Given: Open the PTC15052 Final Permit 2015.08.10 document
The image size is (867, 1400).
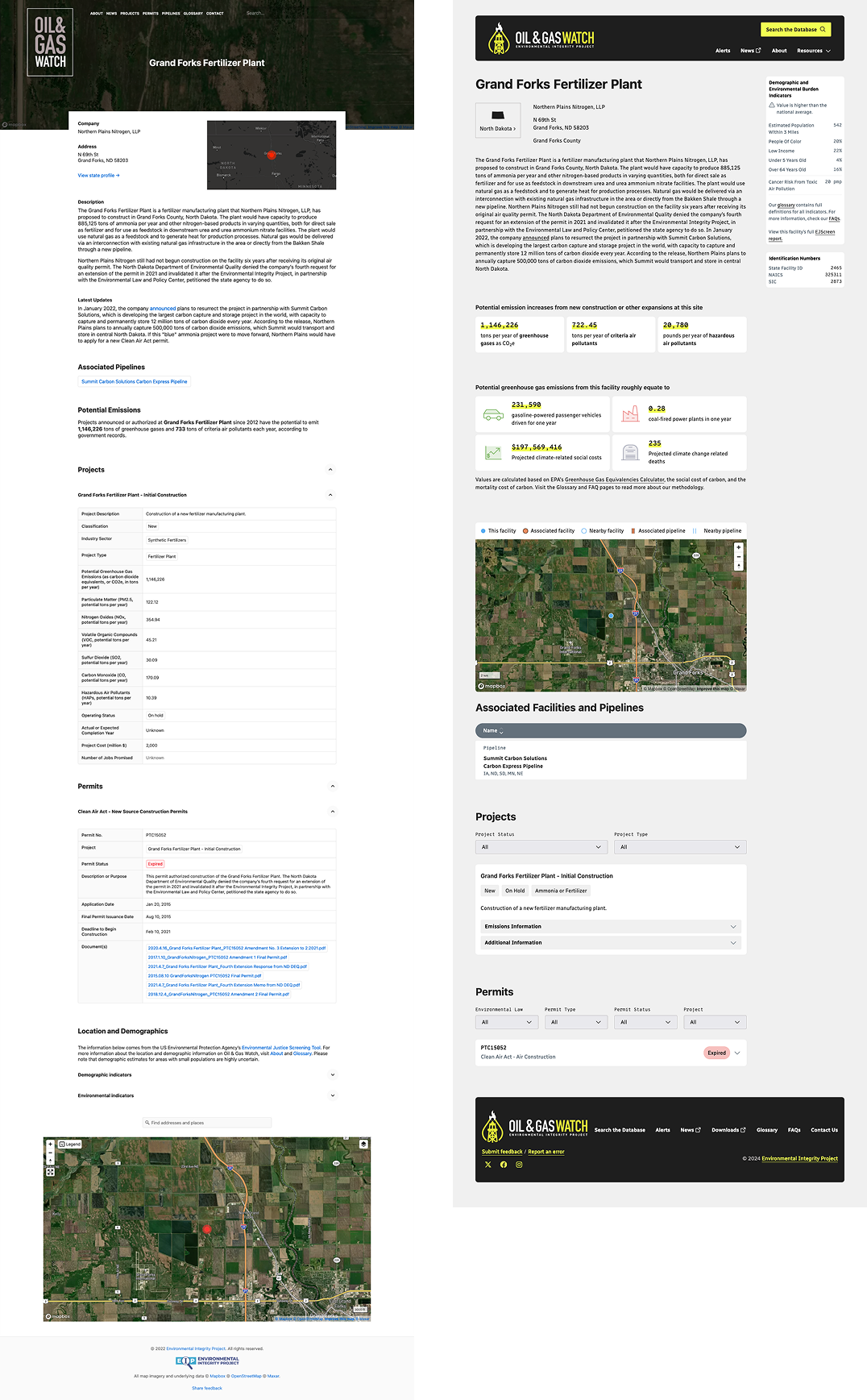Looking at the screenshot, I should point(205,976).
